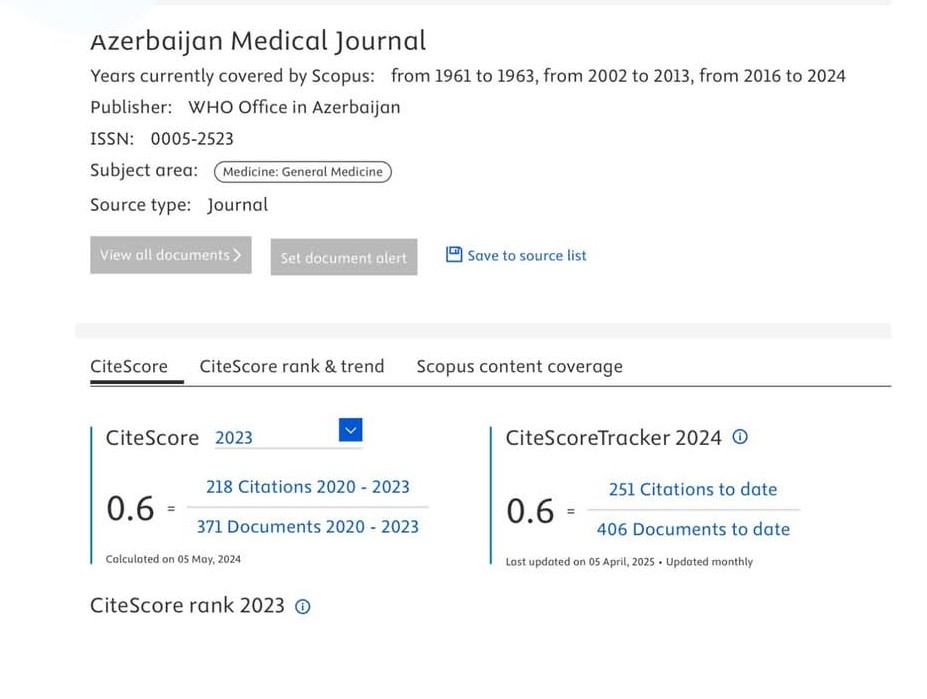
Task: Click info icon beside CiteScoreTracker 2024
Action: coord(740,437)
